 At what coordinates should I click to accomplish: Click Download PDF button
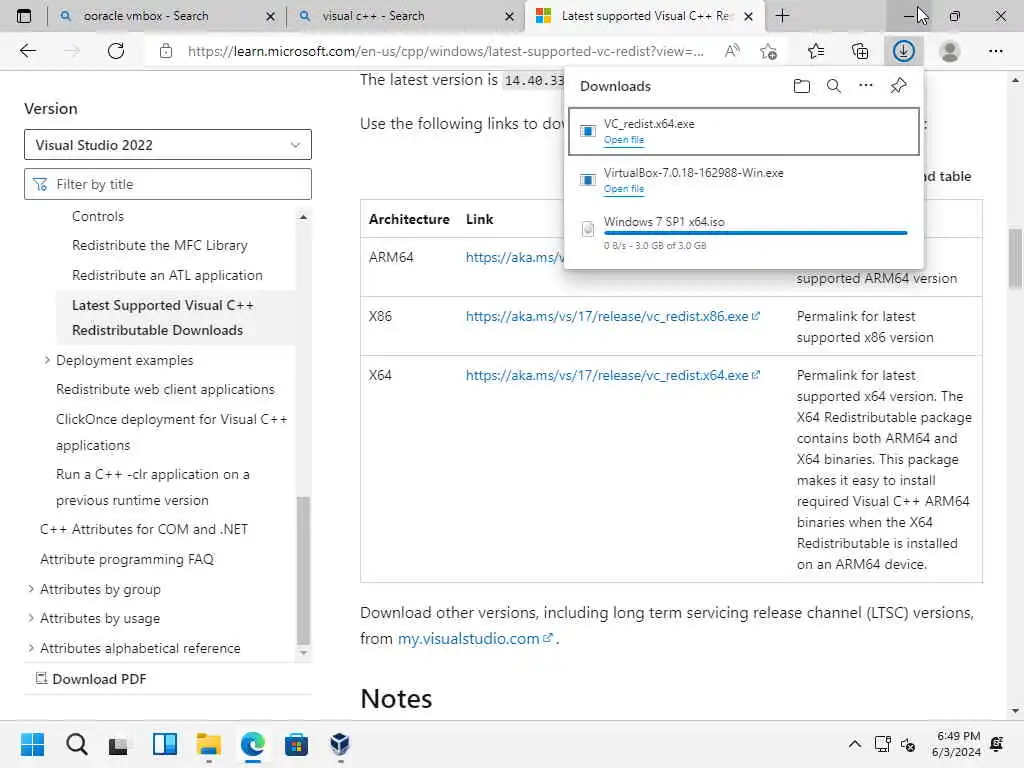click(x=91, y=679)
